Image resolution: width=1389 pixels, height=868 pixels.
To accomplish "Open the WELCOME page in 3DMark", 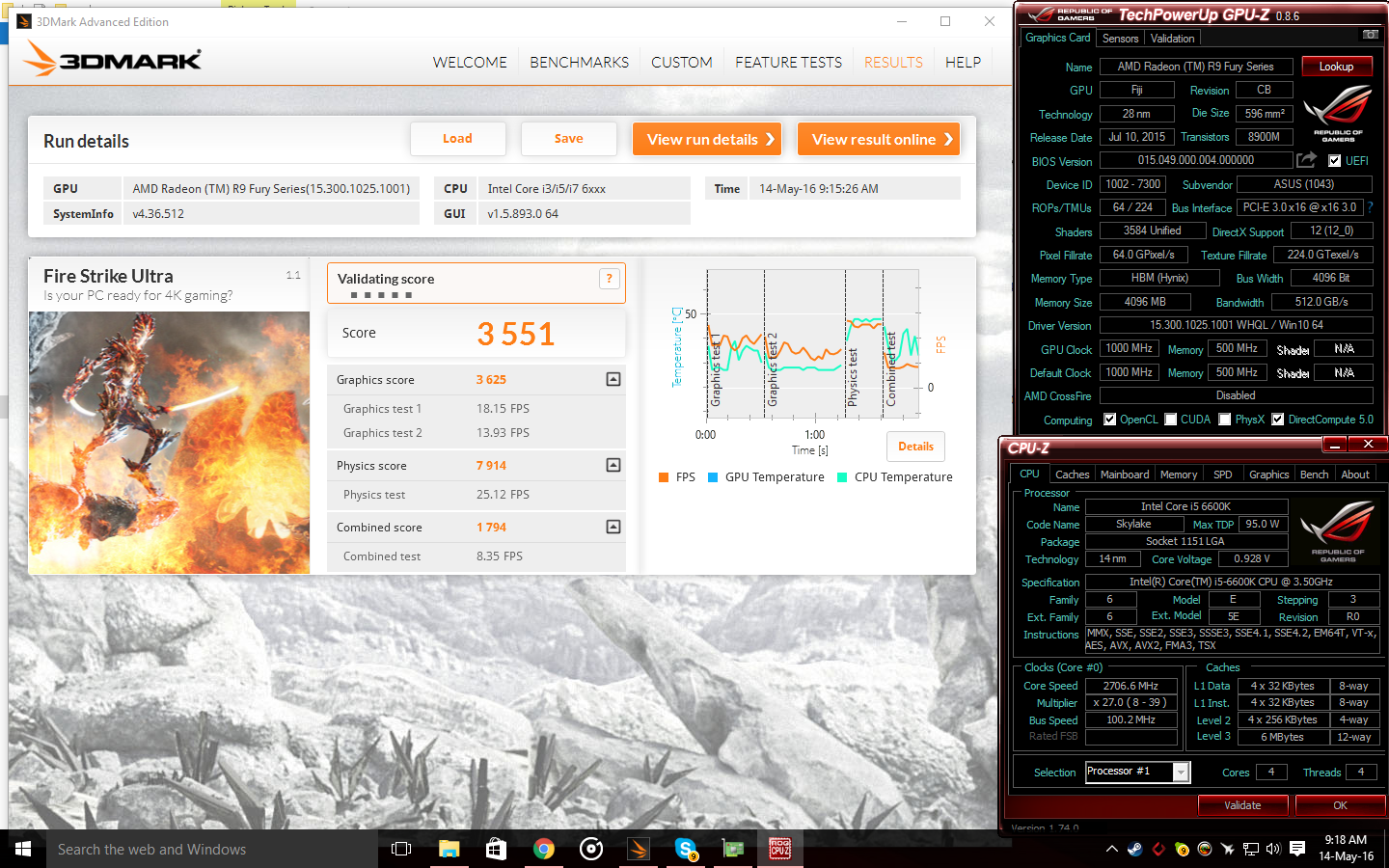I will pos(470,62).
